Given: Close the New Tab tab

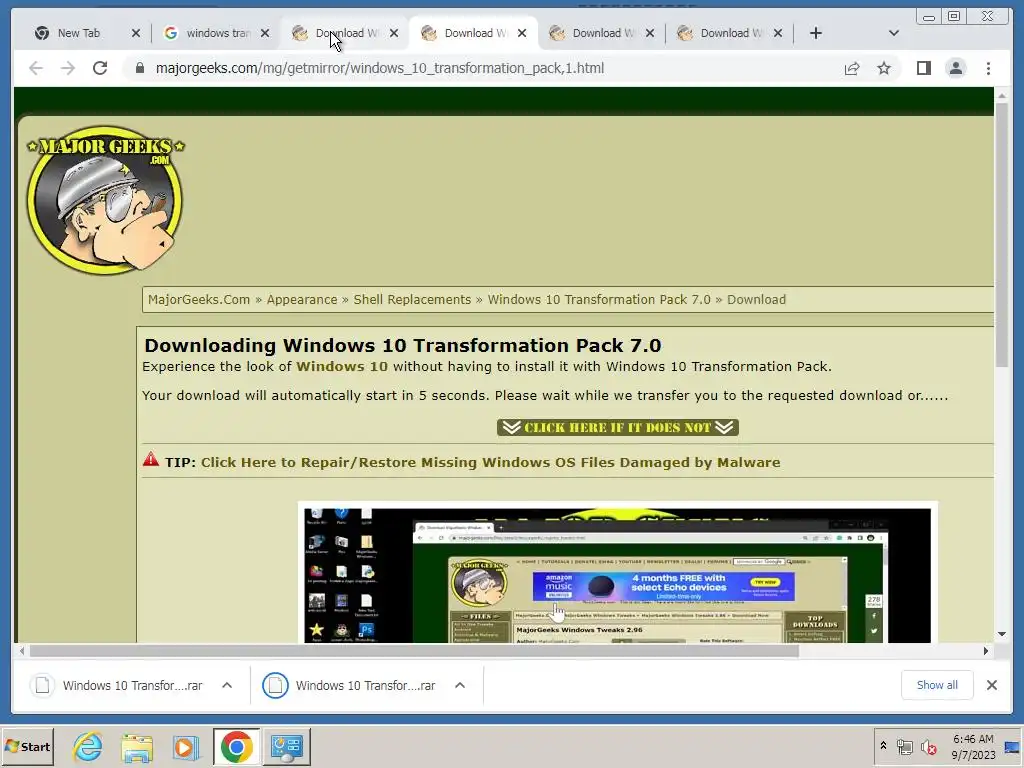Looking at the screenshot, I should coord(136,33).
